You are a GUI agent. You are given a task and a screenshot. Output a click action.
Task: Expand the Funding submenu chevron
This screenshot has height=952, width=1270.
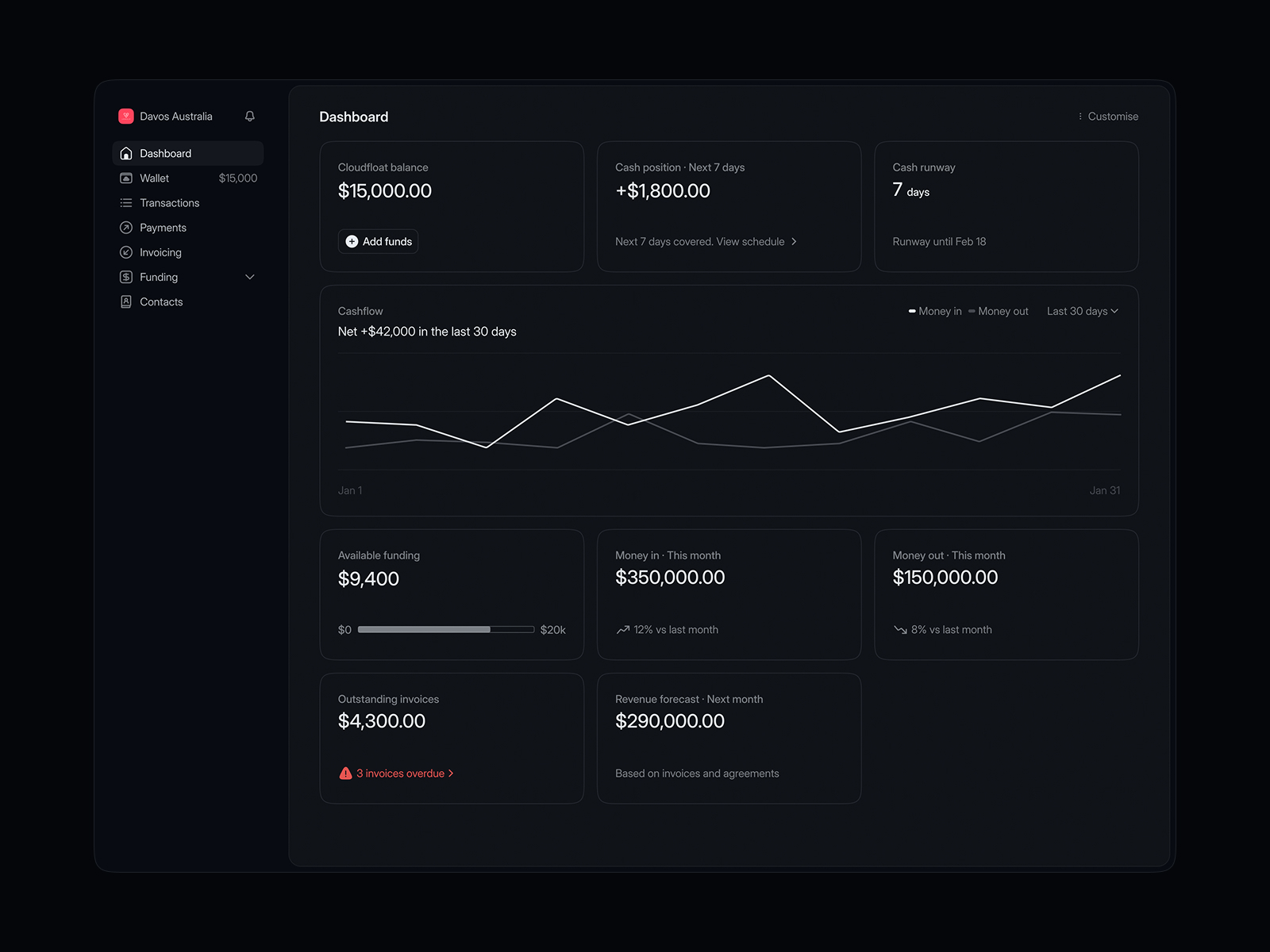(250, 277)
